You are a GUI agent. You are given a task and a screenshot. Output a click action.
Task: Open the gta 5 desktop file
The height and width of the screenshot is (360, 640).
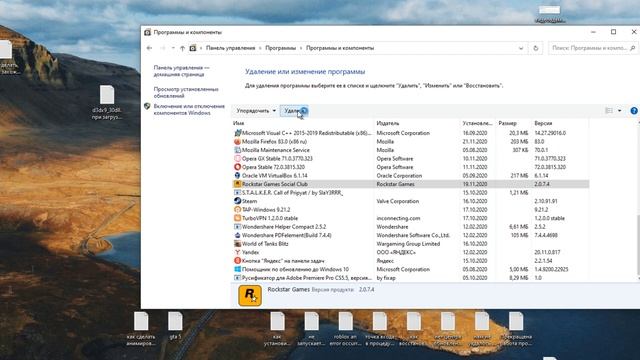[x=175, y=325]
